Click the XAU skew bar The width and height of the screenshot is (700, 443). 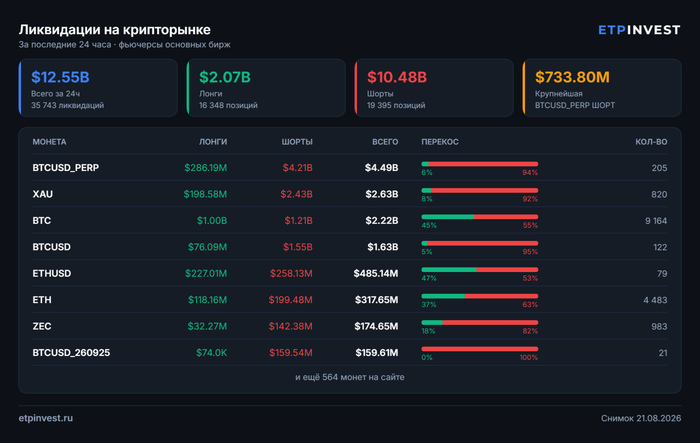click(479, 191)
